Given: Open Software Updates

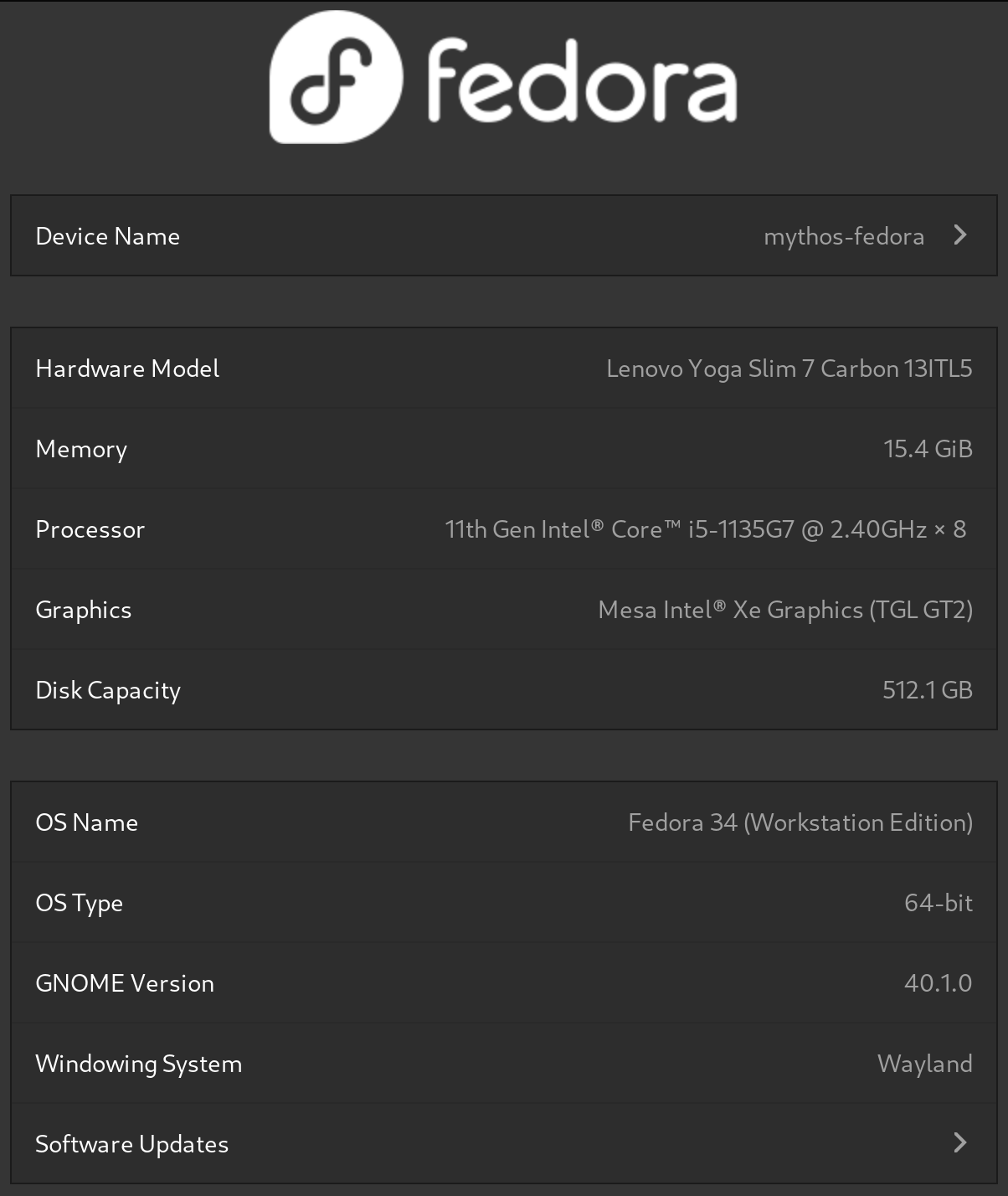Looking at the screenshot, I should [x=502, y=1142].
